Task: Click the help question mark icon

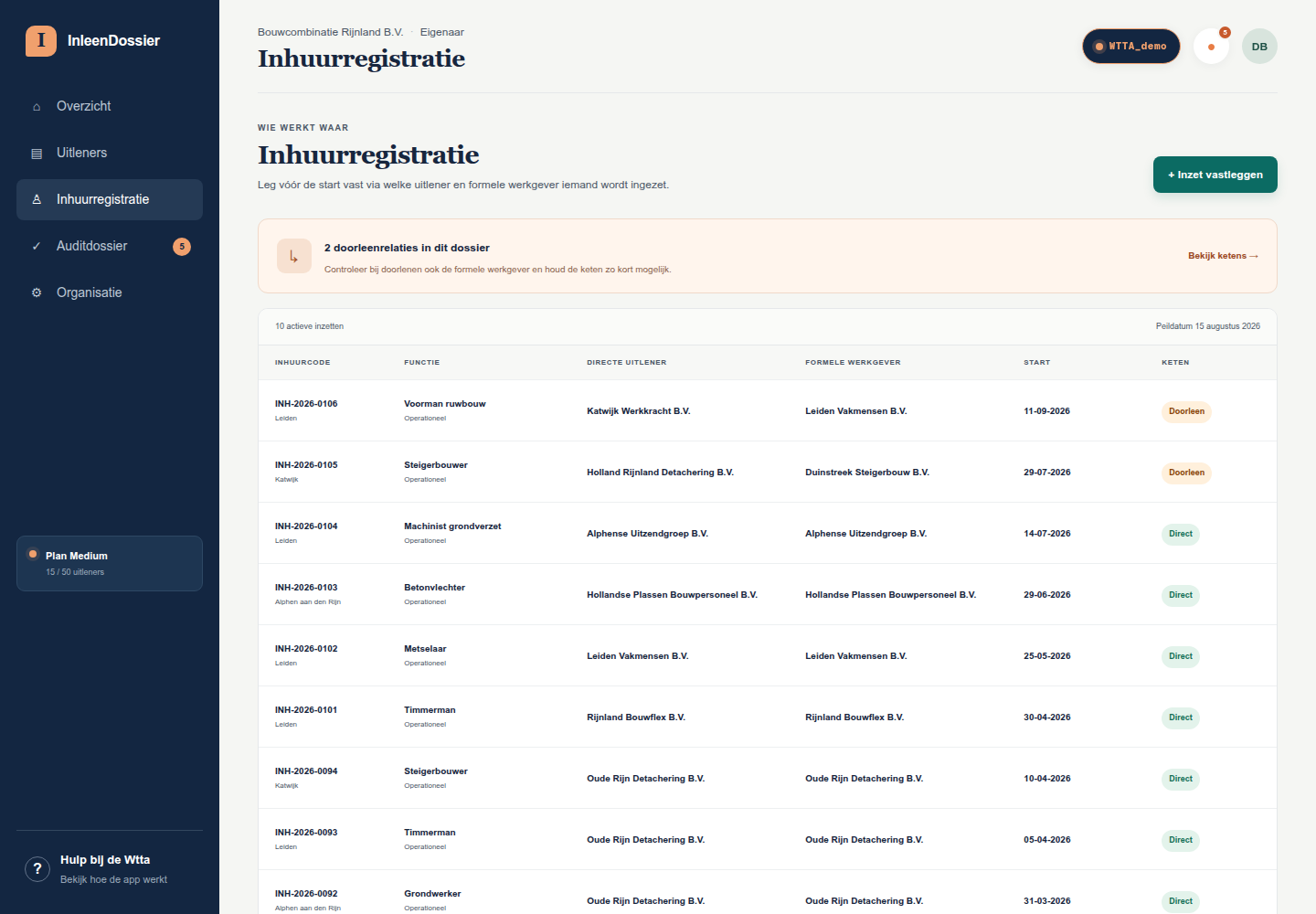Action: [x=37, y=869]
